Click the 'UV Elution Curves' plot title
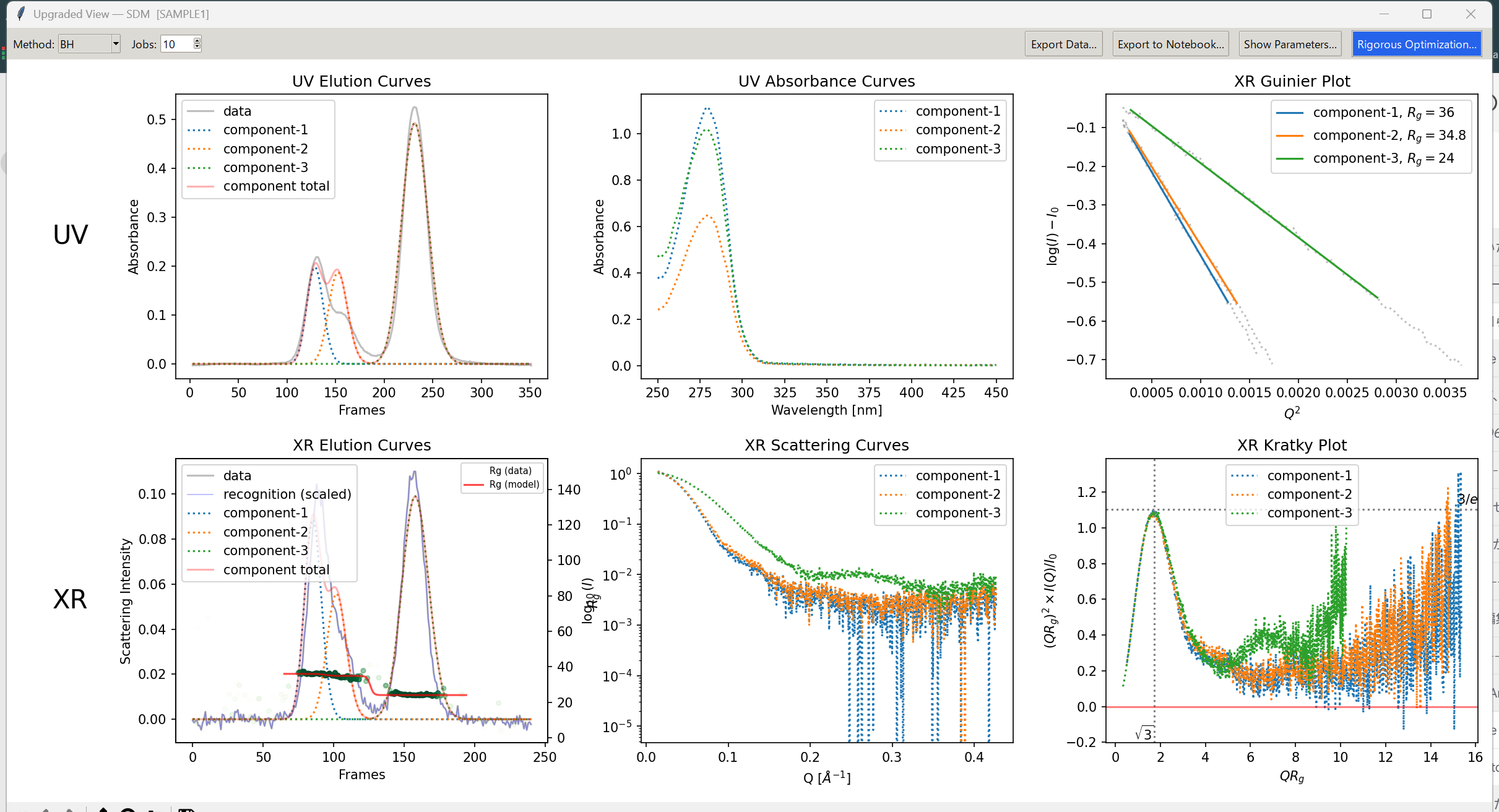Viewport: 1499px width, 812px height. (361, 81)
